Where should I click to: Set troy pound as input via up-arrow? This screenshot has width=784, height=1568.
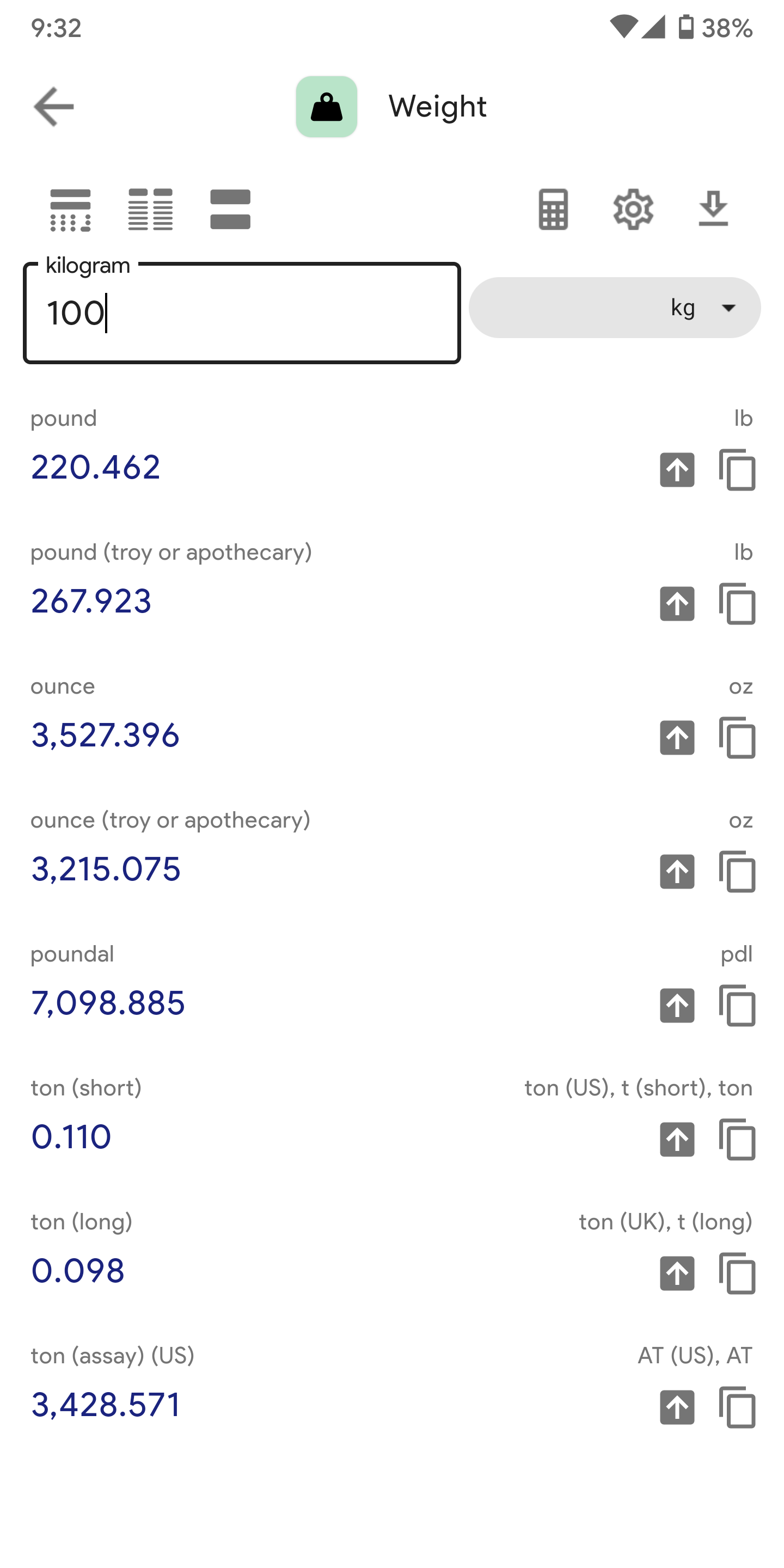[677, 603]
